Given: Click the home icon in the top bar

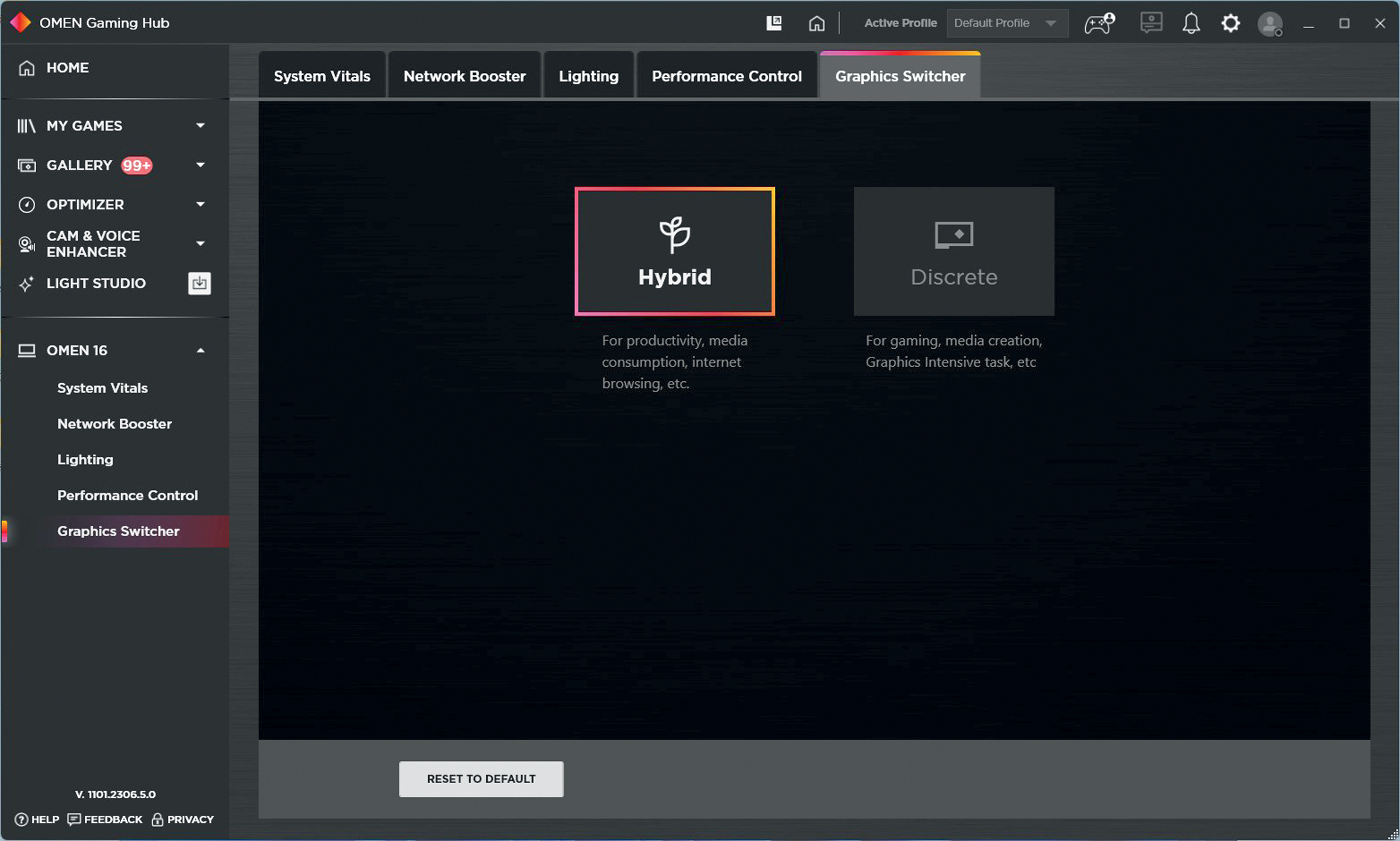Looking at the screenshot, I should [x=816, y=23].
